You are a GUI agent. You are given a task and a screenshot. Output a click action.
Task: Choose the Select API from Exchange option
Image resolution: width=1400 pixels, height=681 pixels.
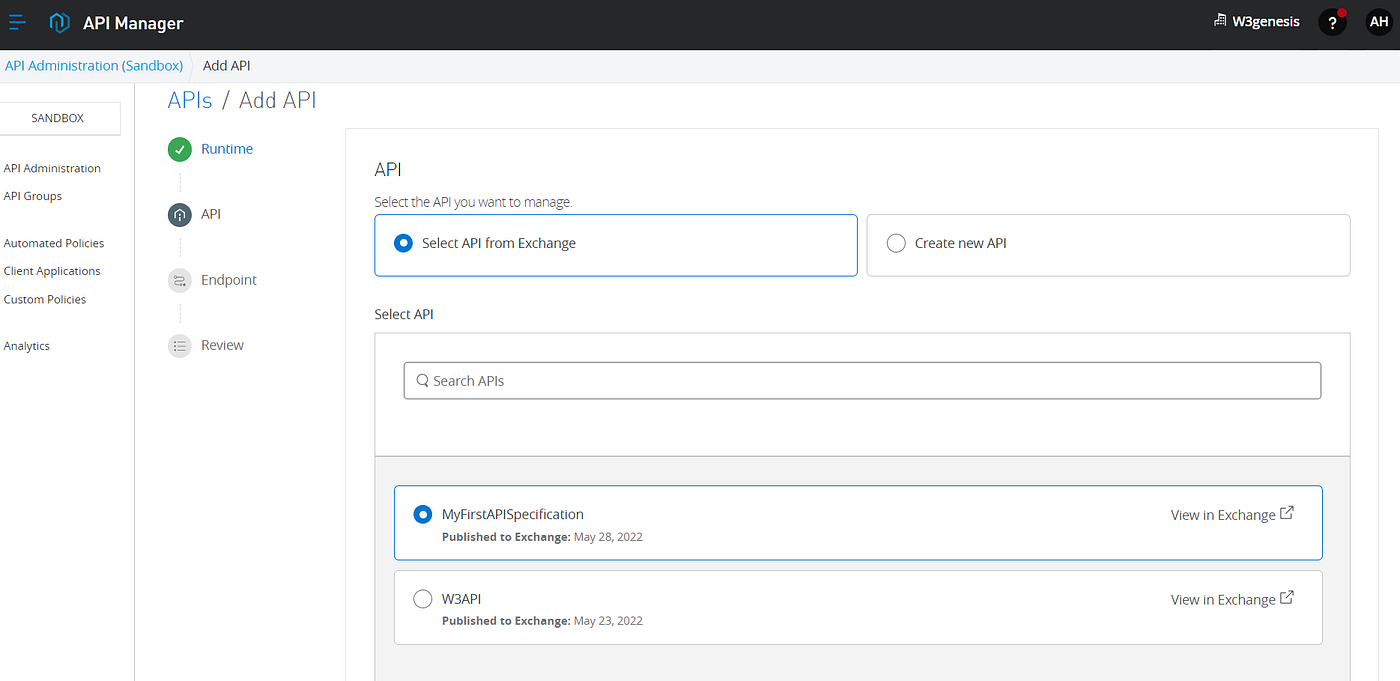403,243
